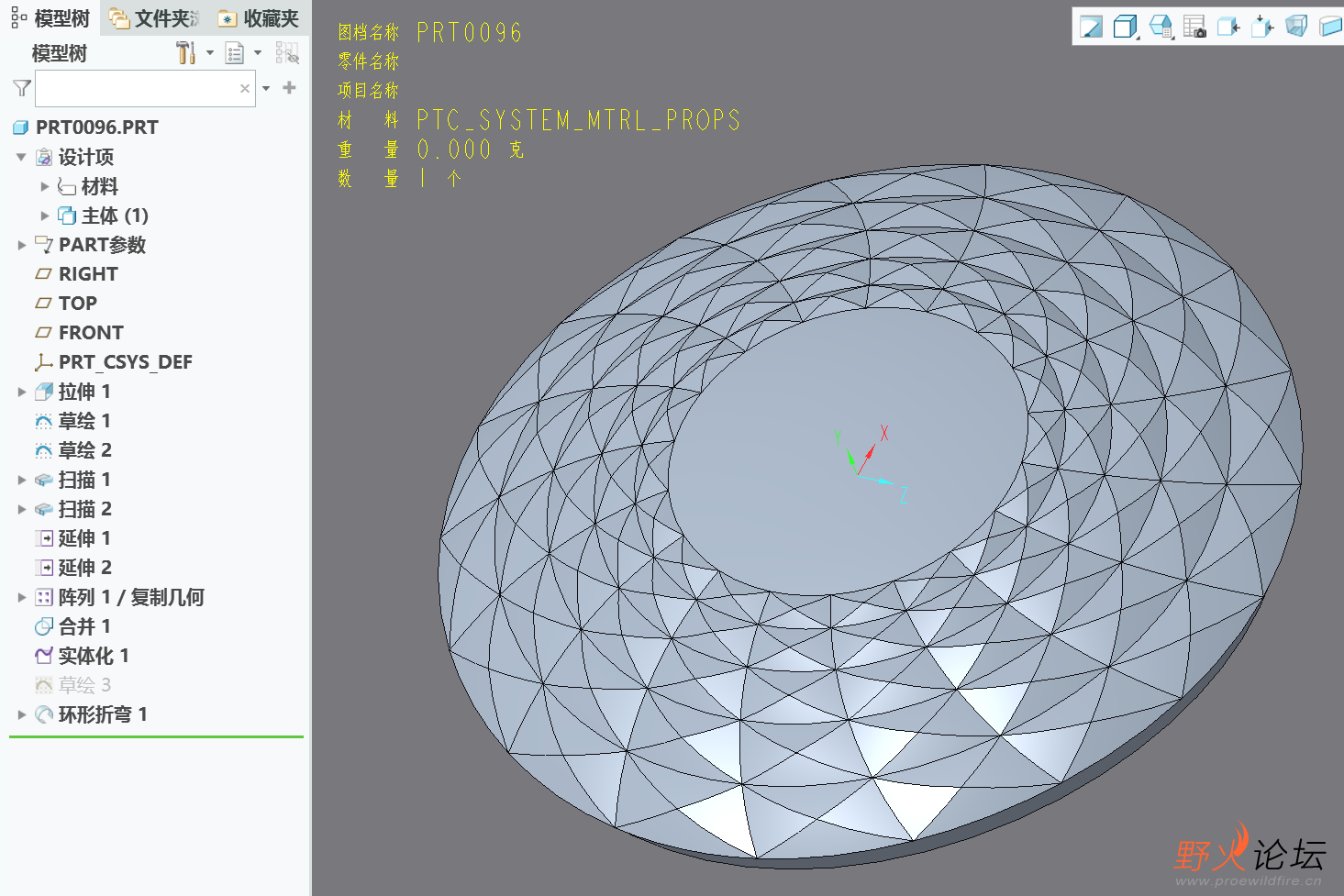Click the 拉伸 1 extrude icon
This screenshot has height=896, width=1344.
pyautogui.click(x=43, y=392)
